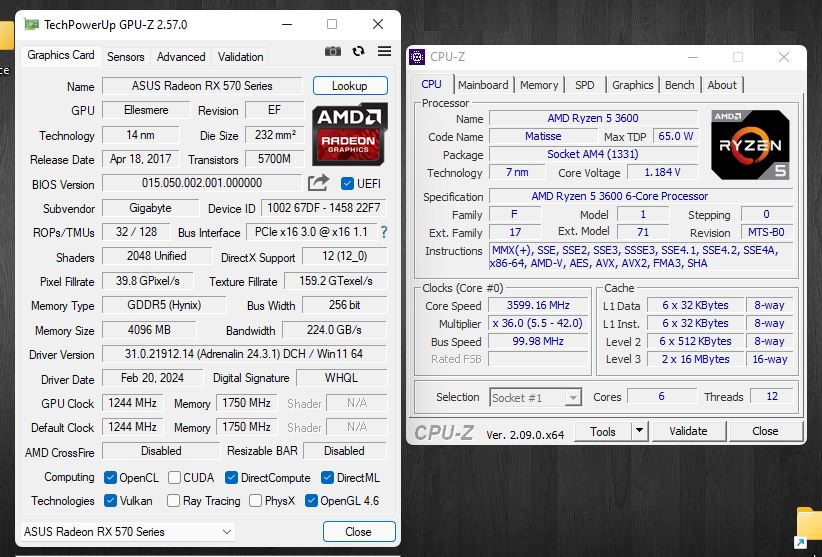Click the CPU Name value AMD Ryzen 5 3600
Image resolution: width=822 pixels, height=557 pixels.
pyautogui.click(x=593, y=118)
